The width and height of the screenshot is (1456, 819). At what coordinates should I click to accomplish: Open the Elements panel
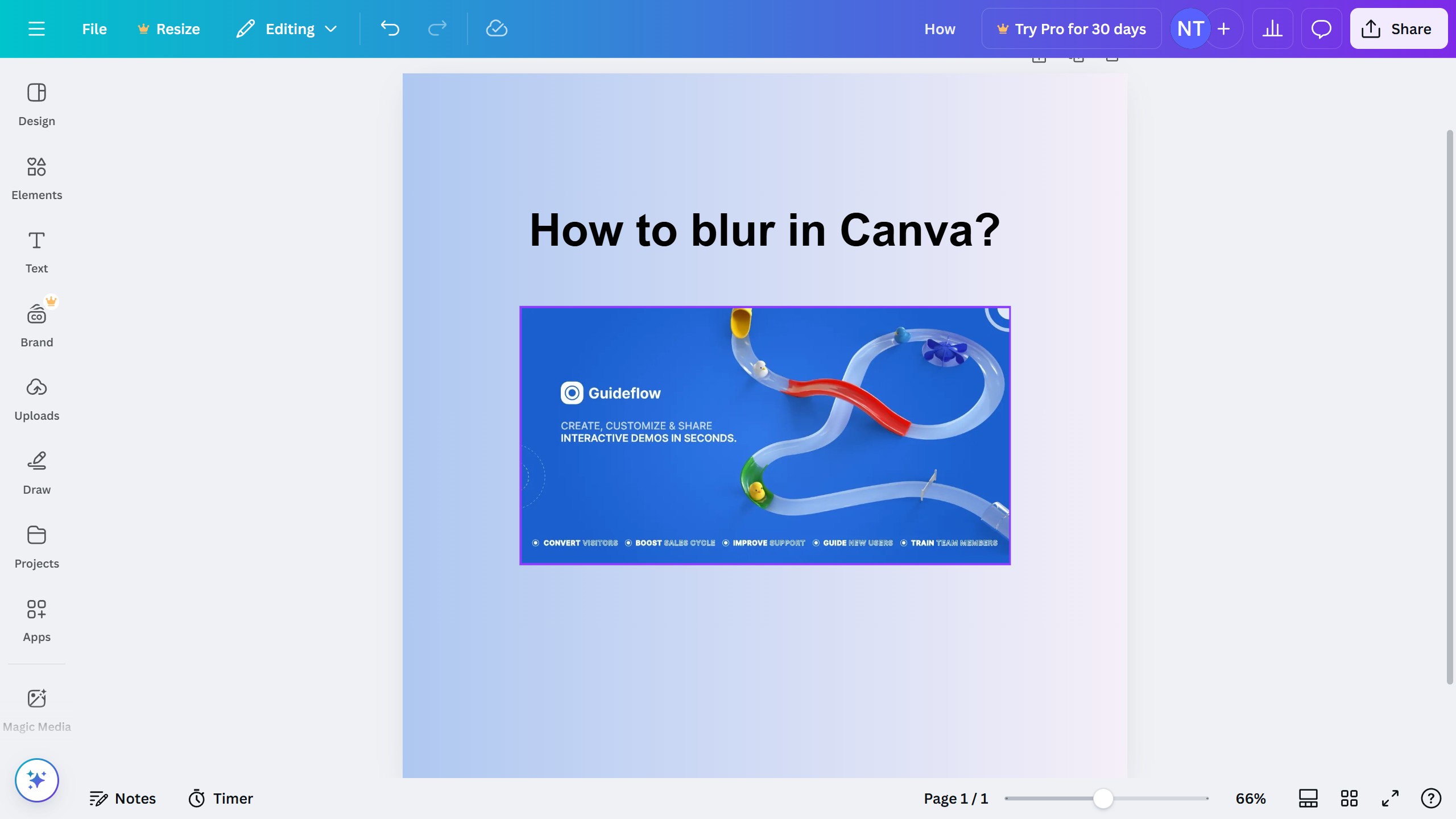coord(36,178)
